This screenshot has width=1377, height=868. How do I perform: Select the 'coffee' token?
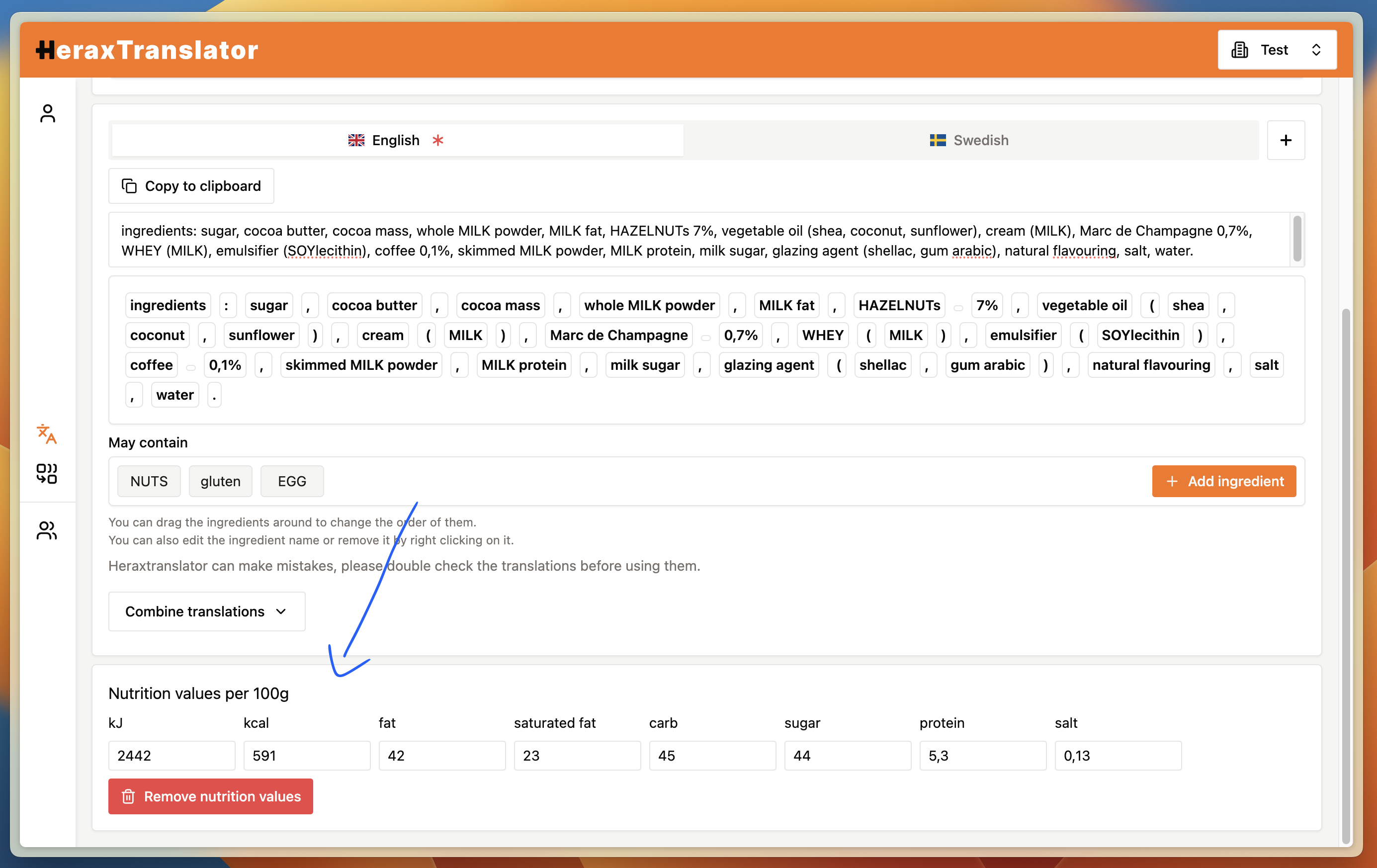[x=152, y=365]
